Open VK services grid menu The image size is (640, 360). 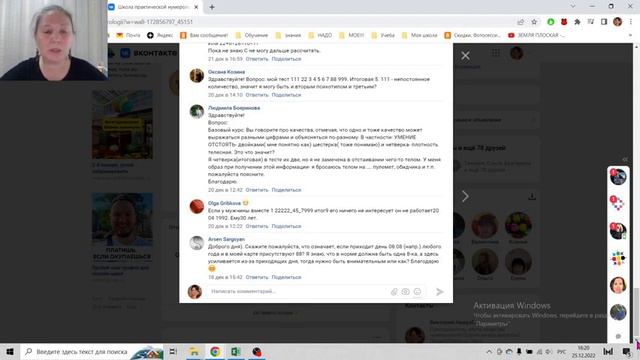496,53
